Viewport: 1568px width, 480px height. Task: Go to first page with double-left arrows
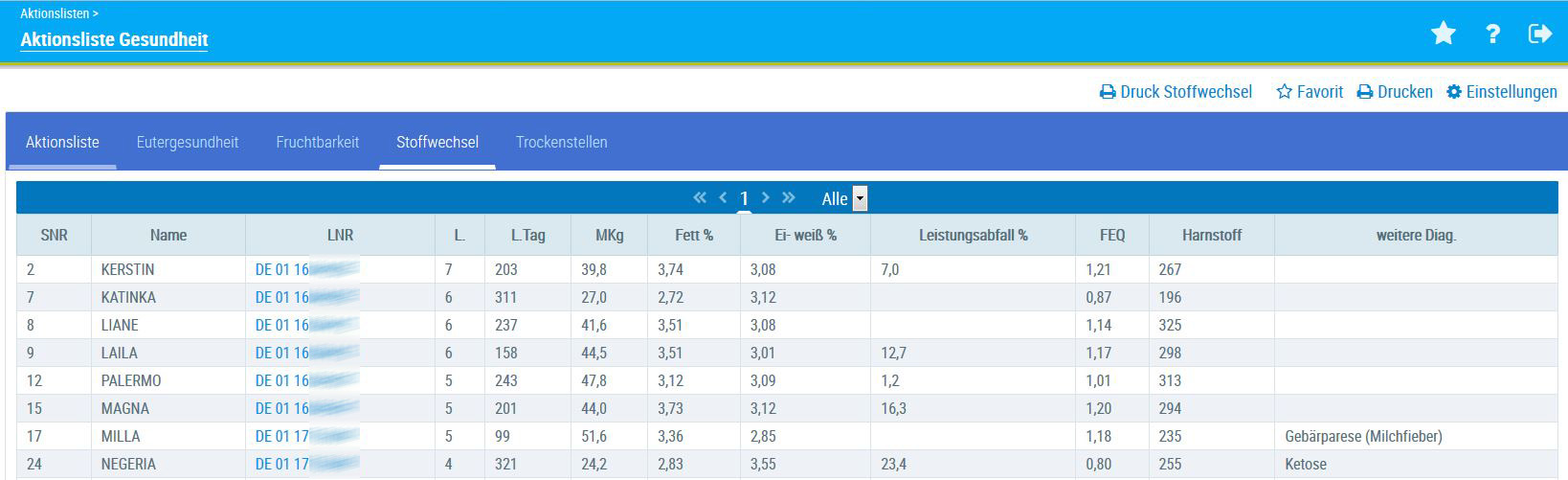[700, 197]
